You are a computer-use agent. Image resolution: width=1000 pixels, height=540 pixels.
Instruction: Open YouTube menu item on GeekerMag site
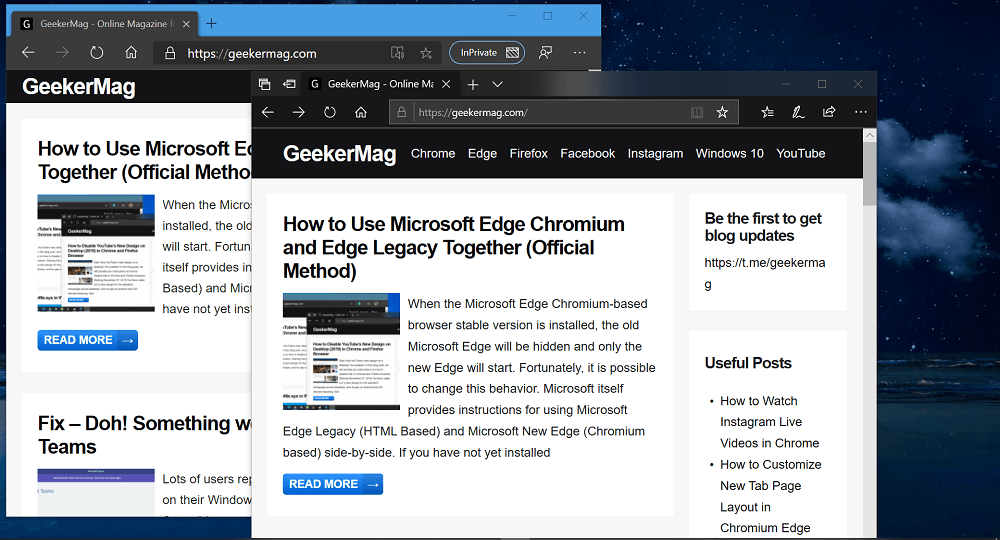click(x=800, y=154)
